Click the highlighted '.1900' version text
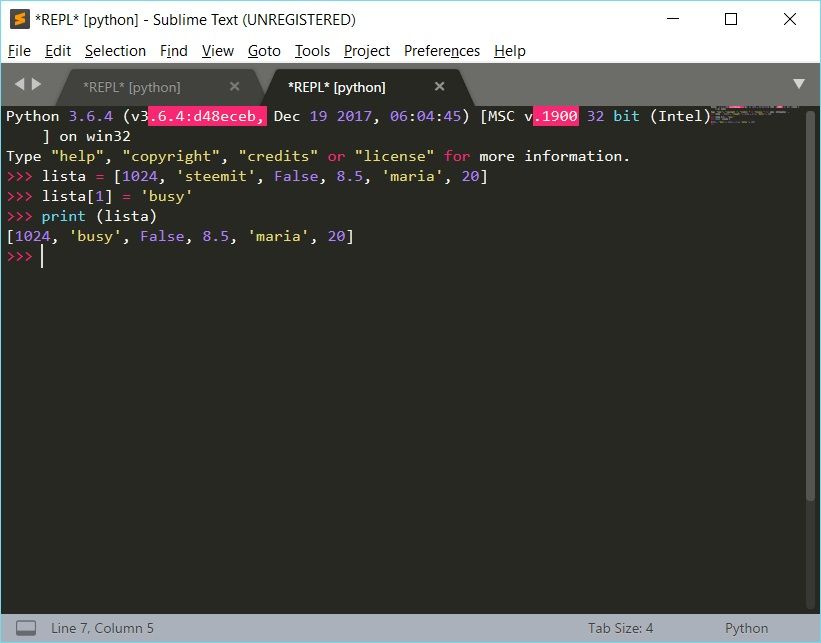 point(556,116)
